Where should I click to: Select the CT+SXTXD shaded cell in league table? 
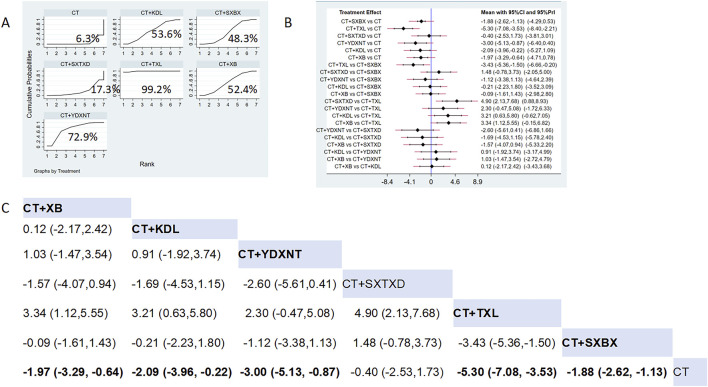click(x=397, y=284)
